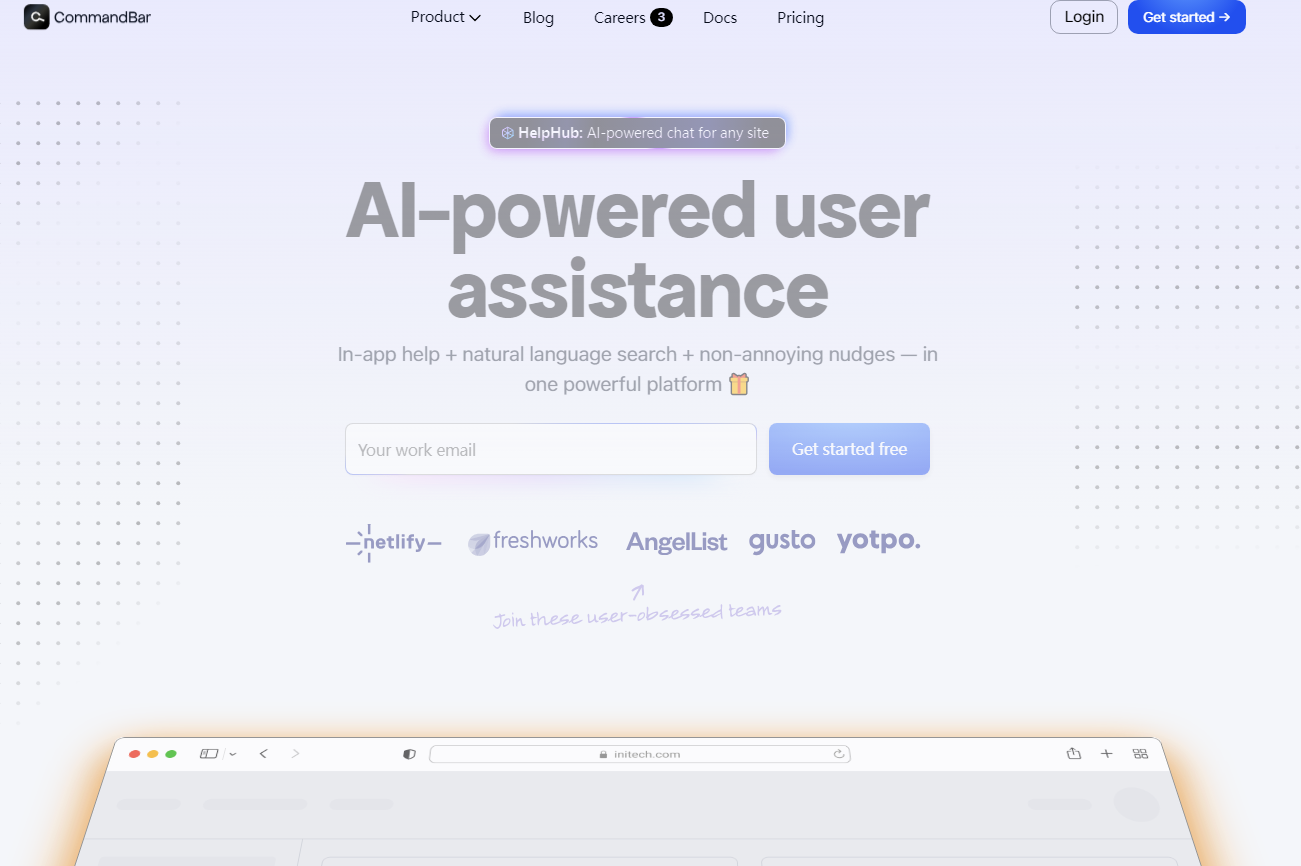The image size is (1301, 866).
Task: Click the back arrow in mock browser
Action: [x=263, y=754]
